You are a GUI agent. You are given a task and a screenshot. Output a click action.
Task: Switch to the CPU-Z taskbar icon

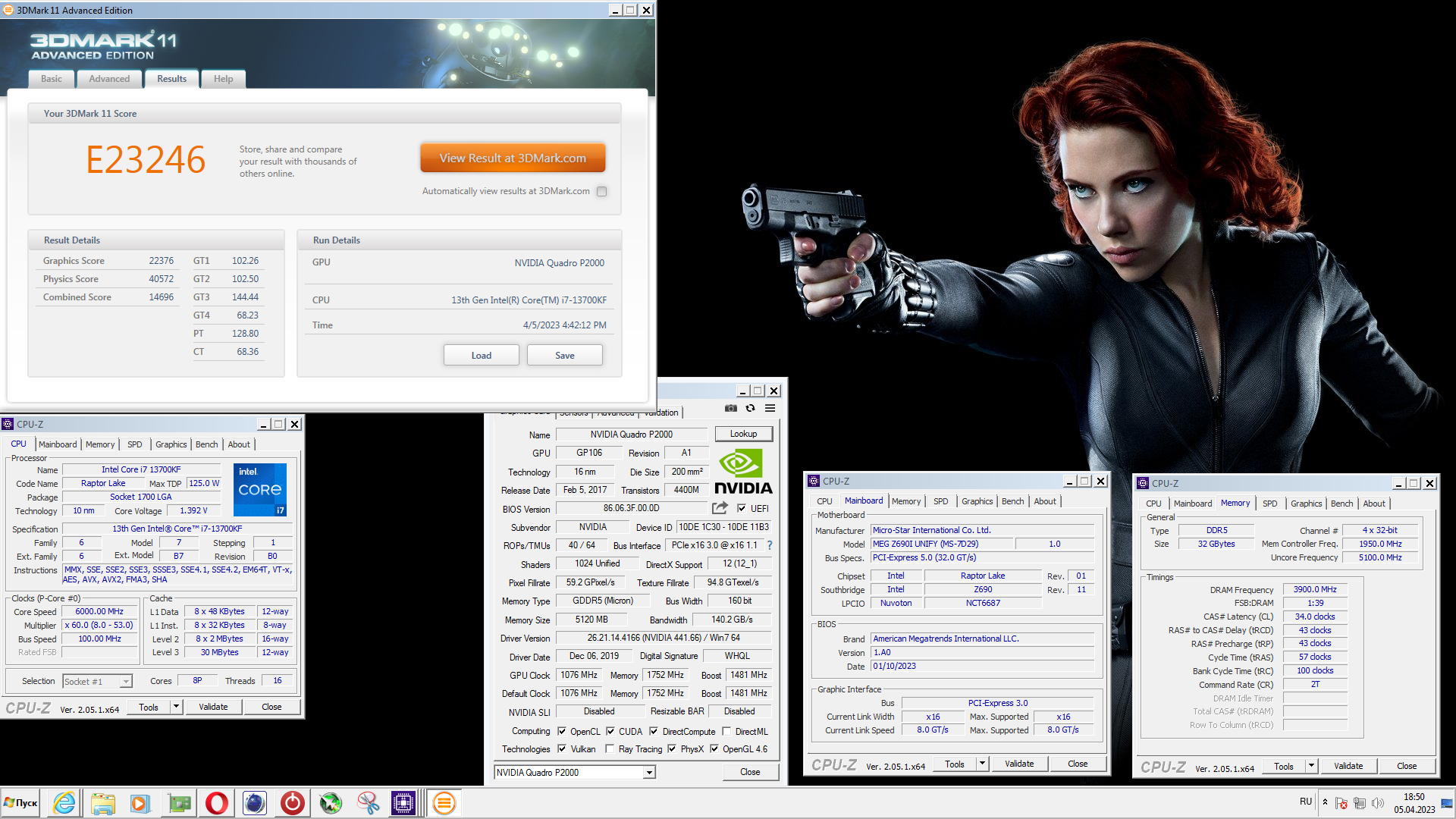pos(403,803)
